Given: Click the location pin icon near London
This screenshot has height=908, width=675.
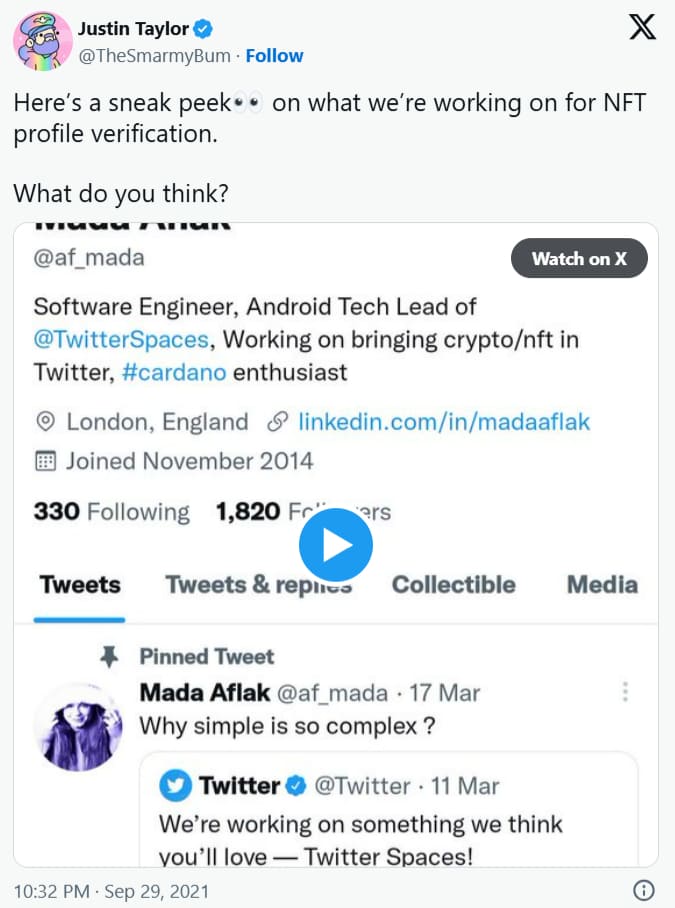Looking at the screenshot, I should click(x=45, y=422).
